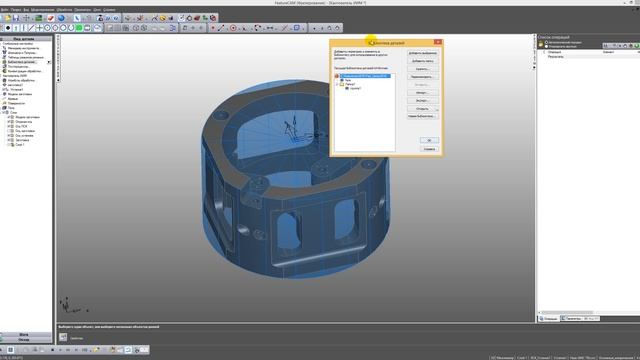Click the red cube icon in top toolbar
The image size is (640, 360).
(213, 18)
